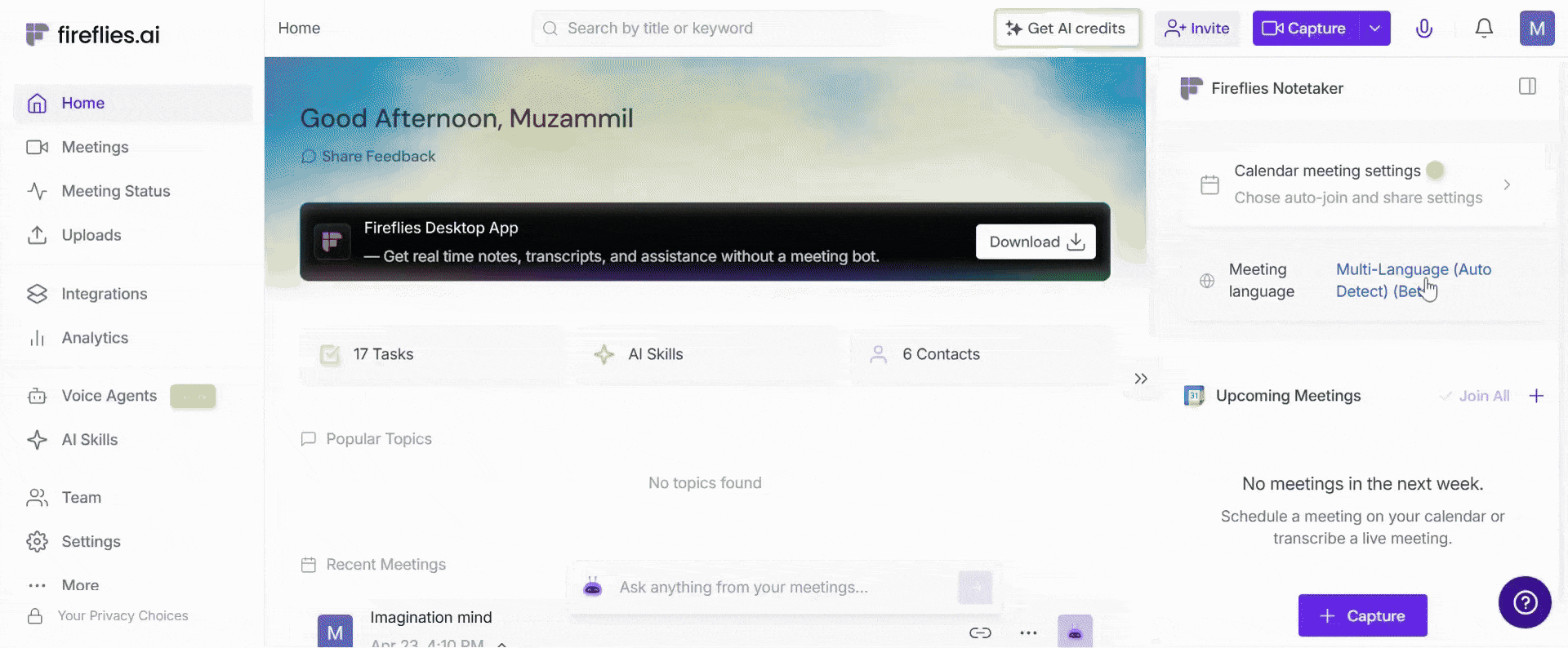The height and width of the screenshot is (648, 1568).
Task: Open the Home sidebar item
Action: pyautogui.click(x=133, y=103)
